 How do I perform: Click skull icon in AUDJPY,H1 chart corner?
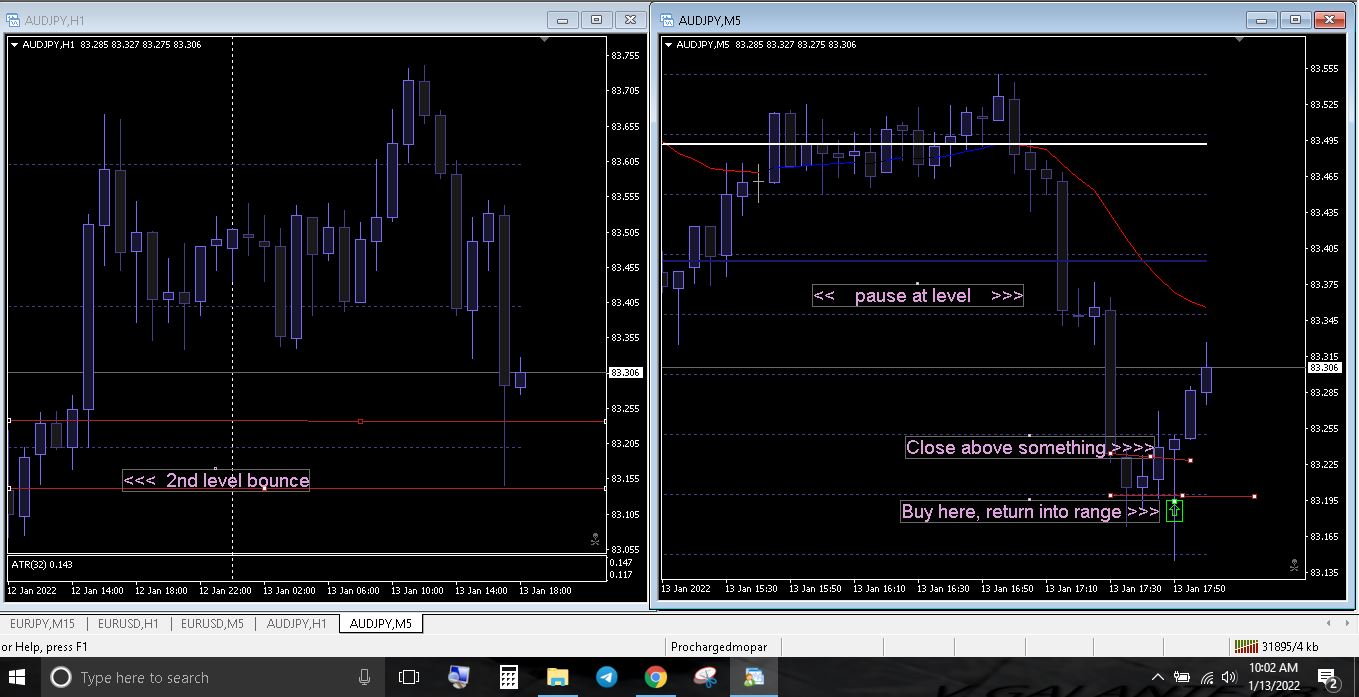tap(594, 540)
